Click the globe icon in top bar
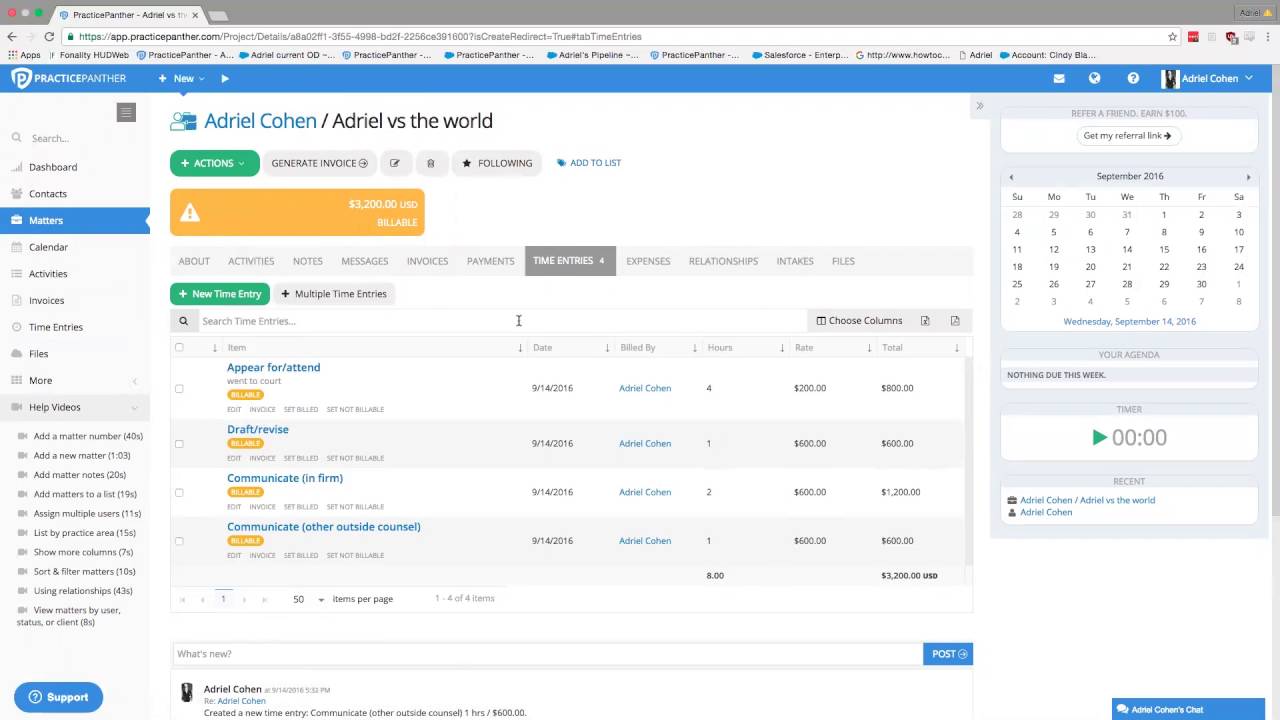Image resolution: width=1280 pixels, height=720 pixels. click(1095, 78)
